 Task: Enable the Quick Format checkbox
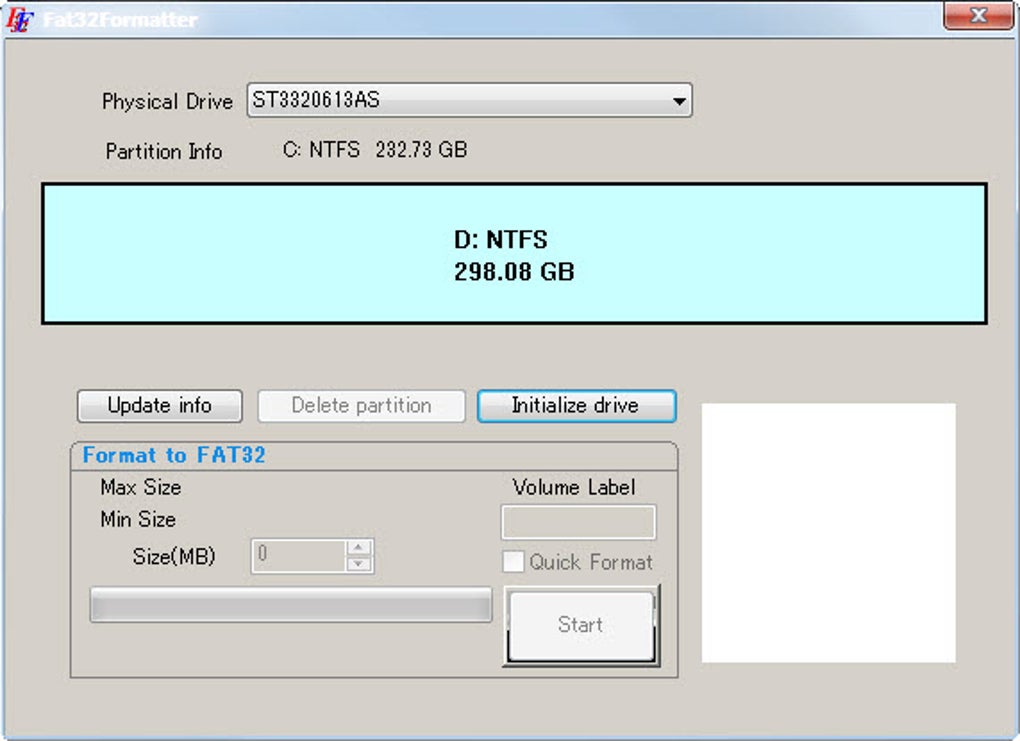click(513, 561)
